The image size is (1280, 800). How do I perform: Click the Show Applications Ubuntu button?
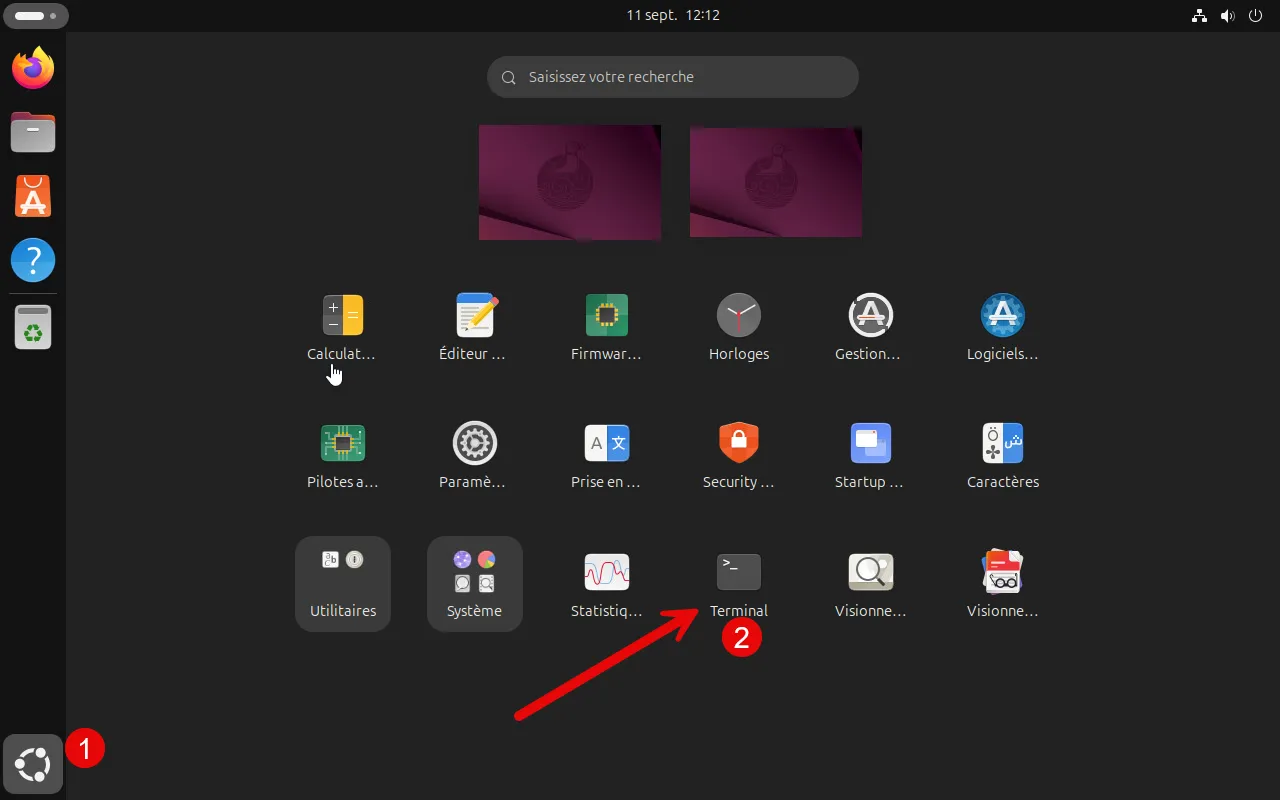(33, 765)
